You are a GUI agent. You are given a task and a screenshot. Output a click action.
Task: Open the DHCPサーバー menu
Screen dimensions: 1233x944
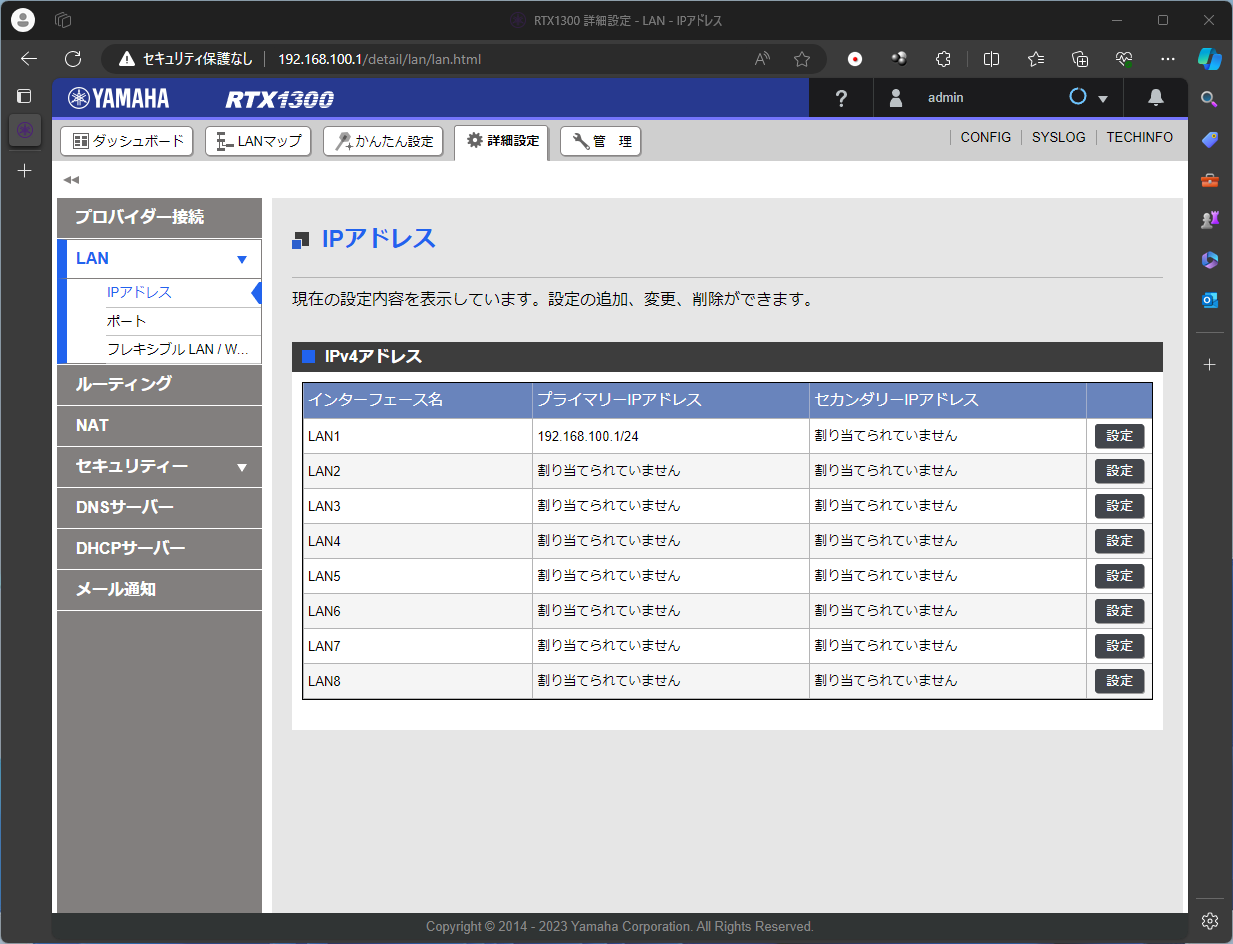(159, 548)
